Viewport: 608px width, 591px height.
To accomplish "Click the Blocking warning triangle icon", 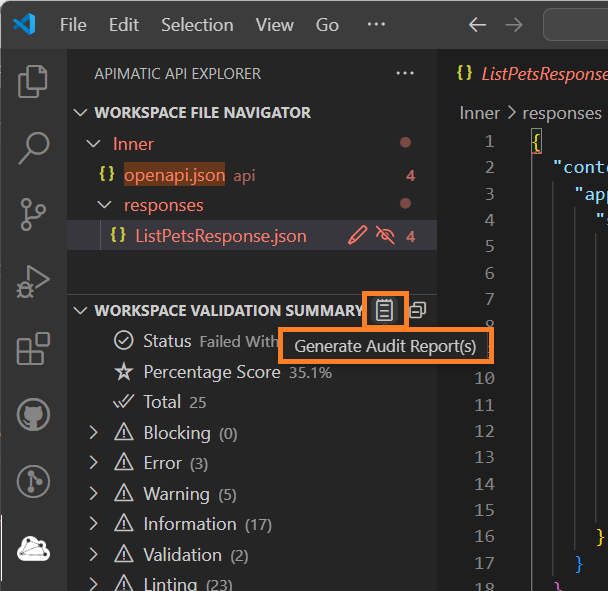I will pyautogui.click(x=124, y=432).
